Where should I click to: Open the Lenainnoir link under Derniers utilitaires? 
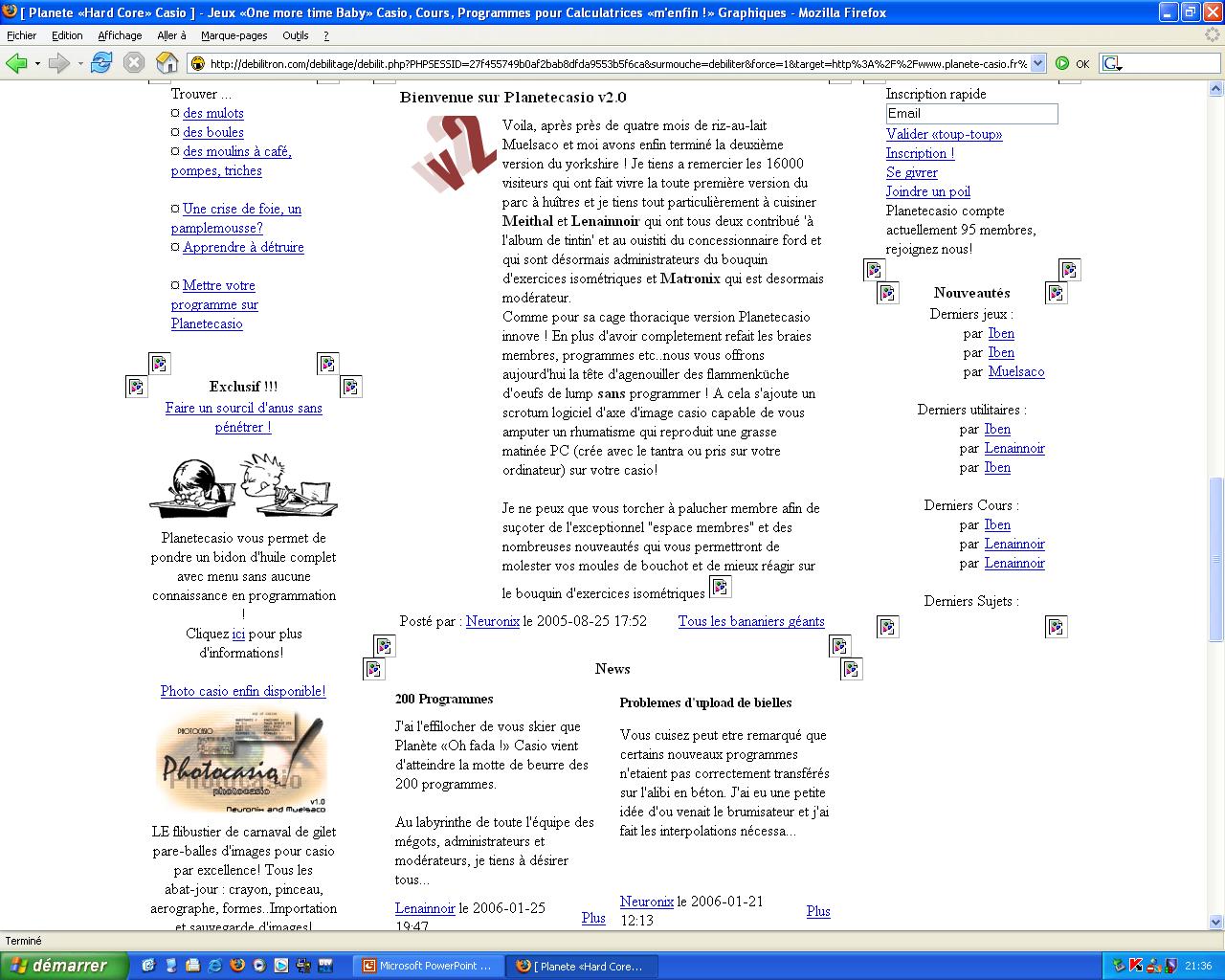[x=1014, y=448]
